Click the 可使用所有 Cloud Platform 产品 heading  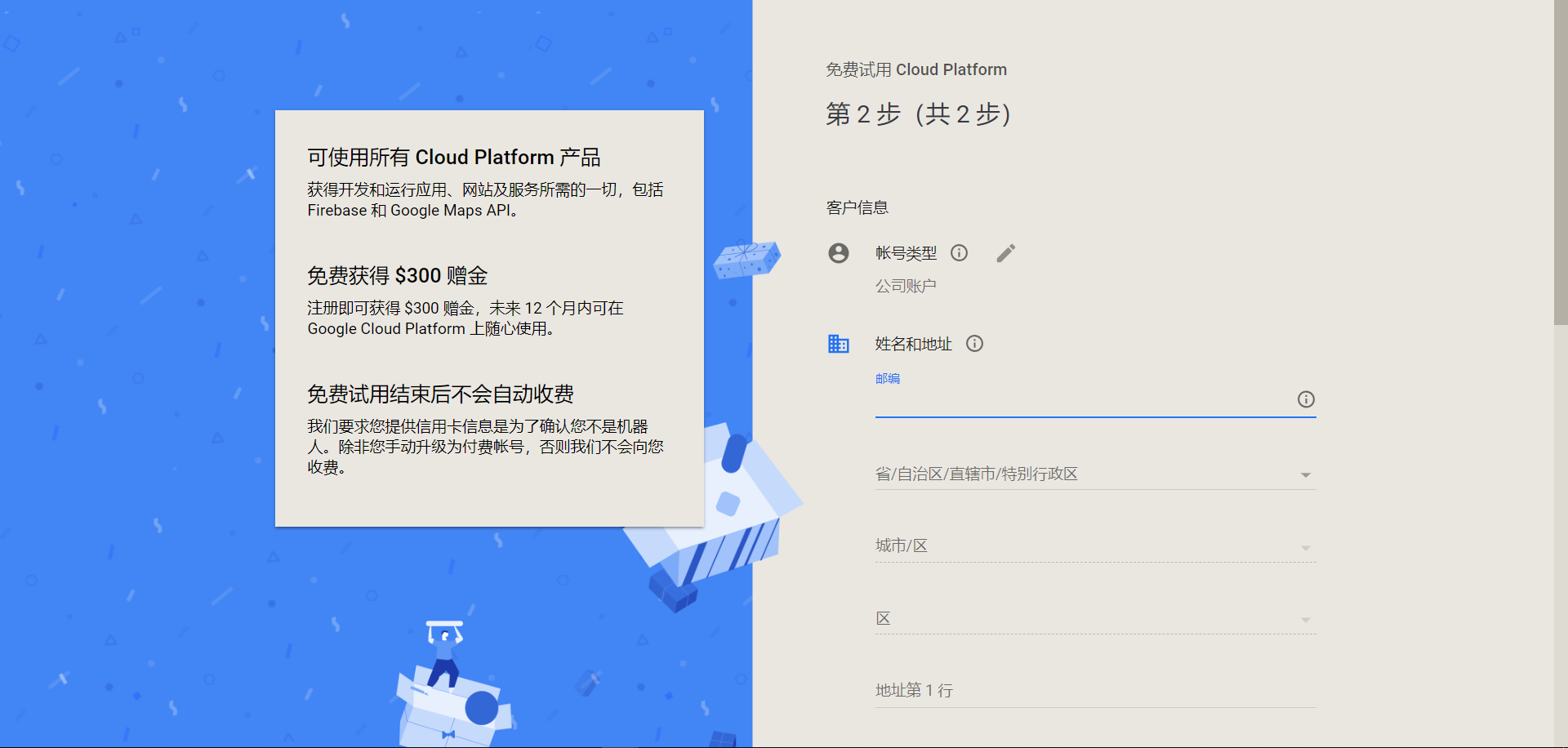click(454, 157)
